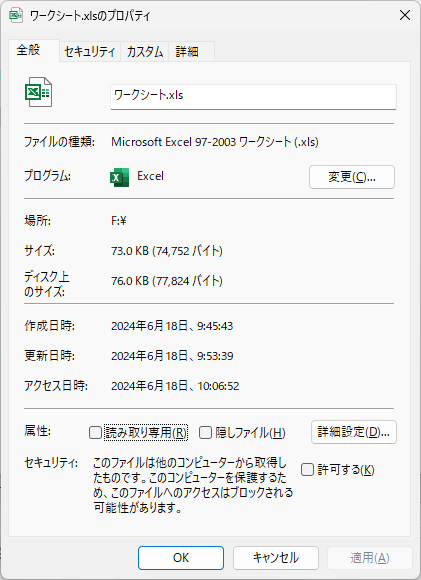The height and width of the screenshot is (580, 421).
Task: Switch to the セキュリティ tab
Action: (x=90, y=51)
